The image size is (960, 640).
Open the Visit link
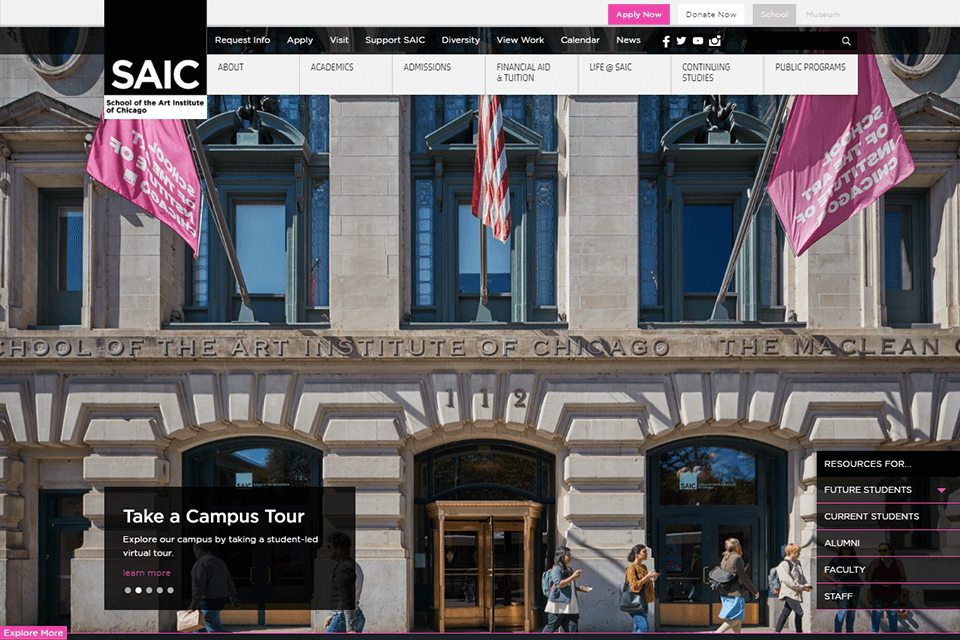339,40
